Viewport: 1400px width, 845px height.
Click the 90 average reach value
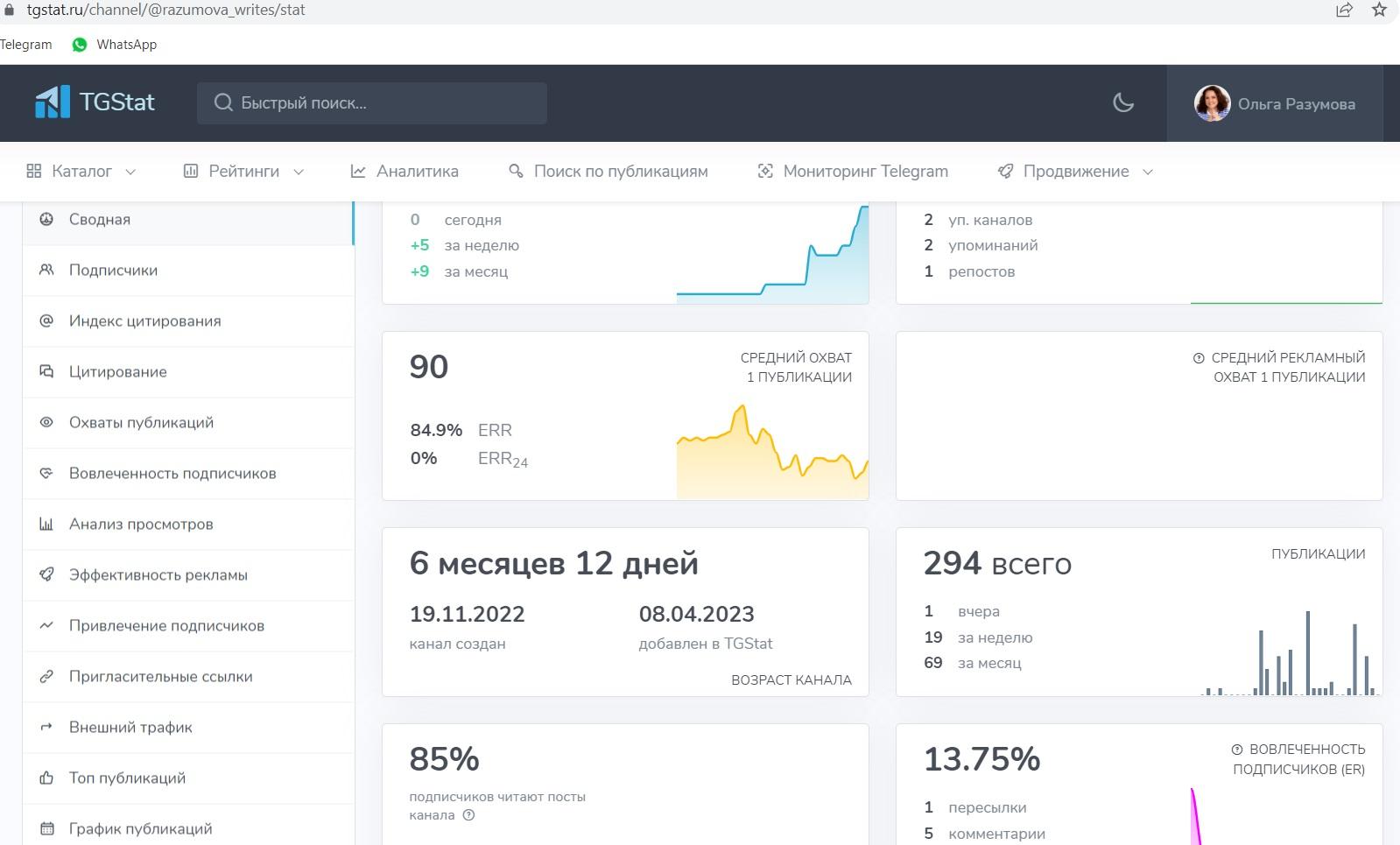429,367
